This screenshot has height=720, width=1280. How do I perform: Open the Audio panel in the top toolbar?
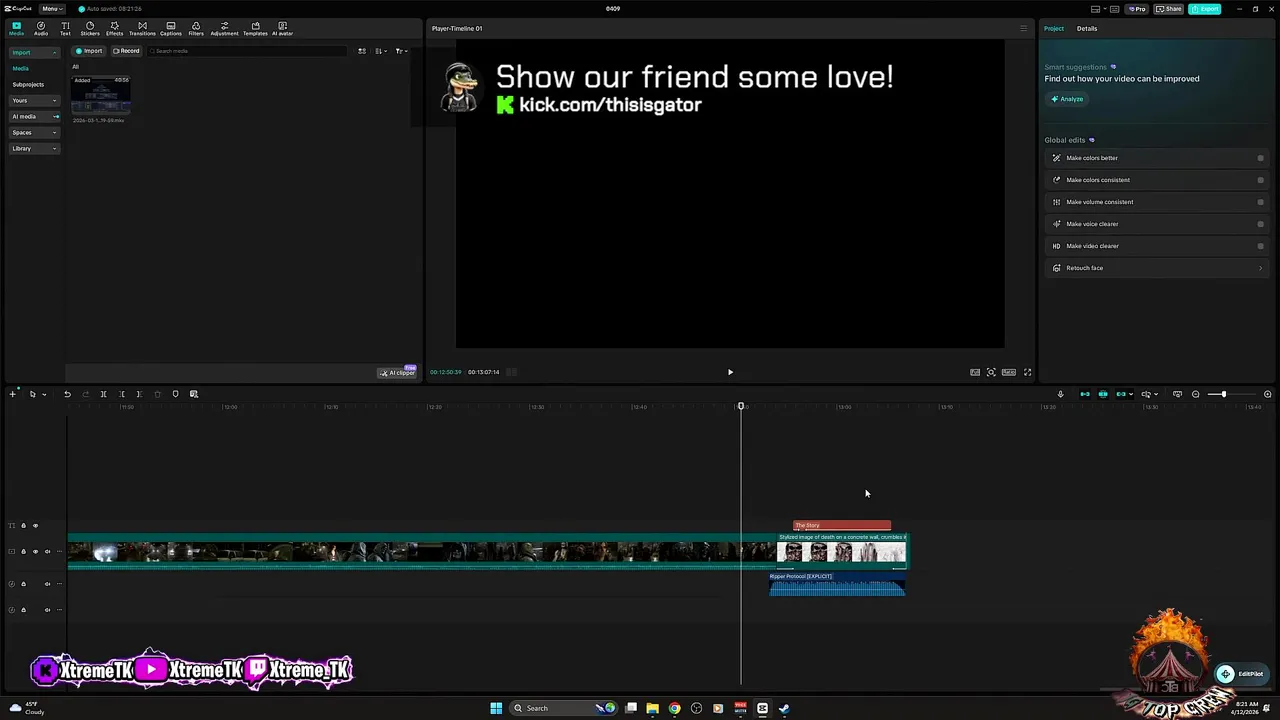click(x=41, y=28)
